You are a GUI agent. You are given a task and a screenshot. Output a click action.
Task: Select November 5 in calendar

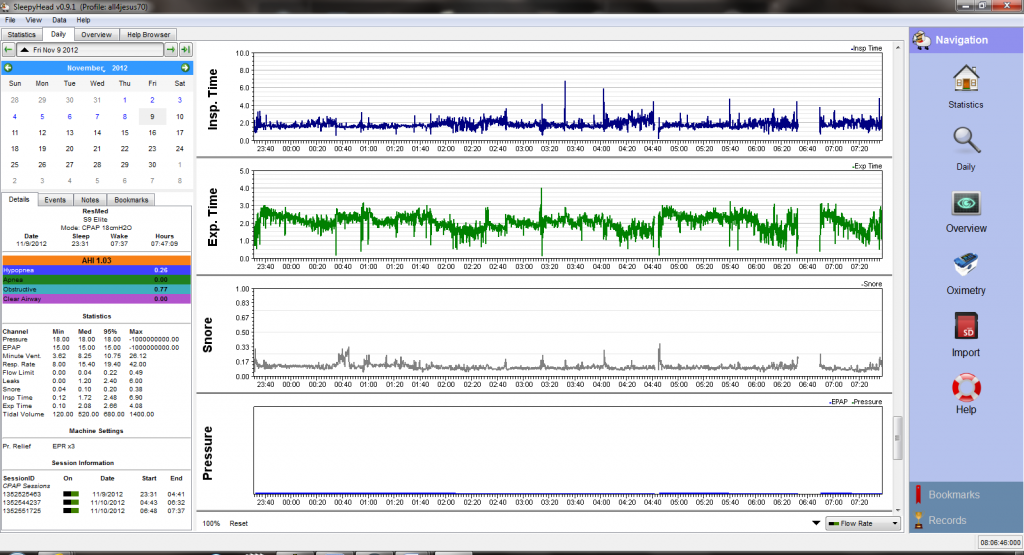[42, 117]
